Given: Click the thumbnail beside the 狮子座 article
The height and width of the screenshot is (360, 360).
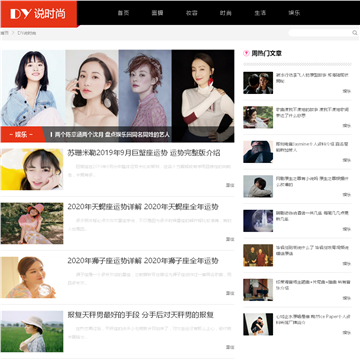Looking at the screenshot, I should (x=32, y=277).
